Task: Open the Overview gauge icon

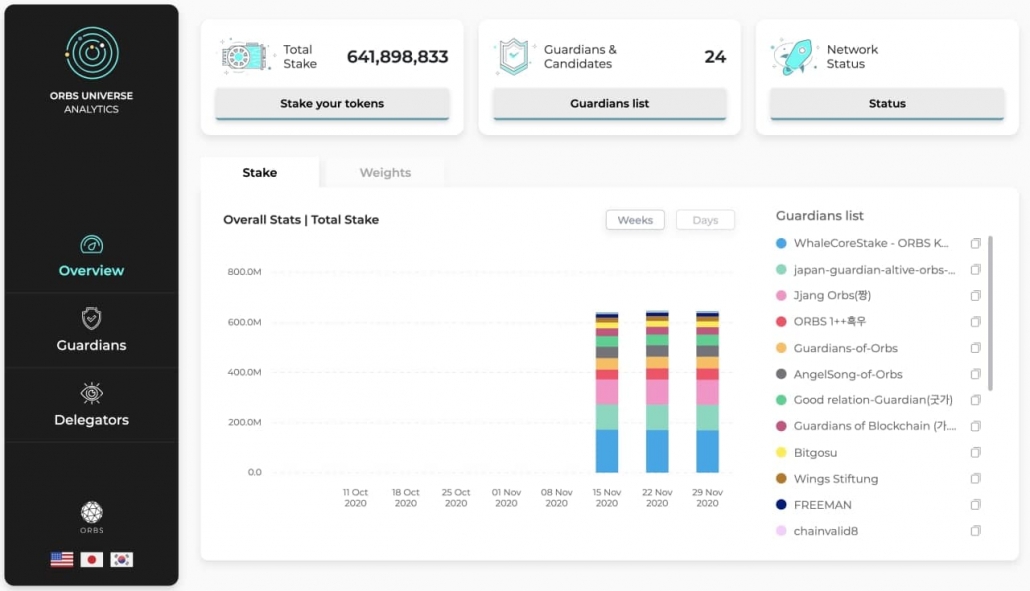Action: (x=91, y=244)
